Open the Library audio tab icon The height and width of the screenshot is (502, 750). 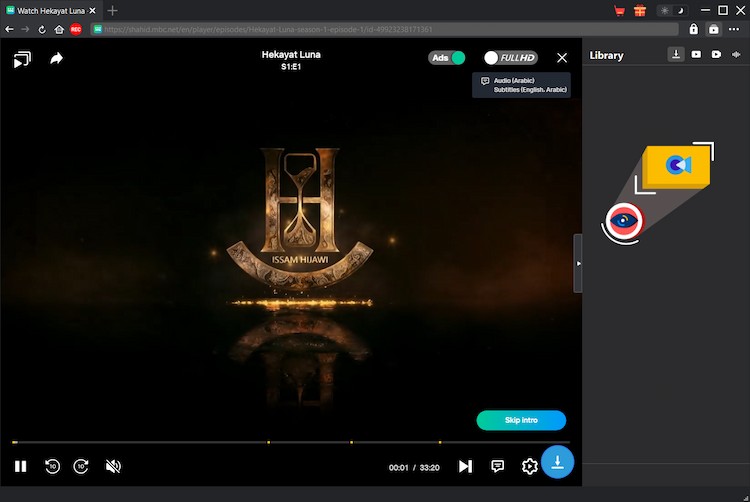(736, 55)
